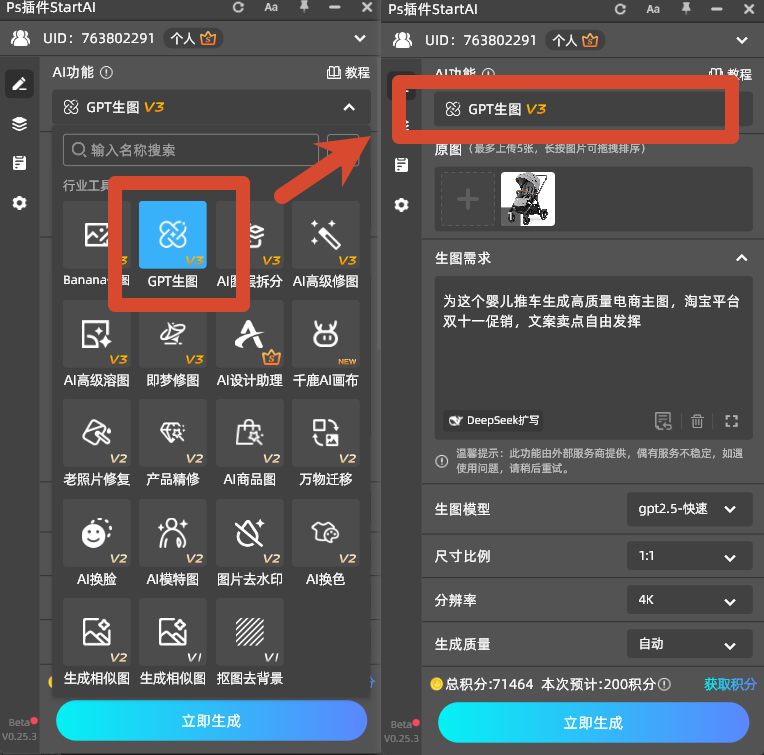Open layers sidebar icon in left panel
The image size is (764, 755).
(x=19, y=124)
